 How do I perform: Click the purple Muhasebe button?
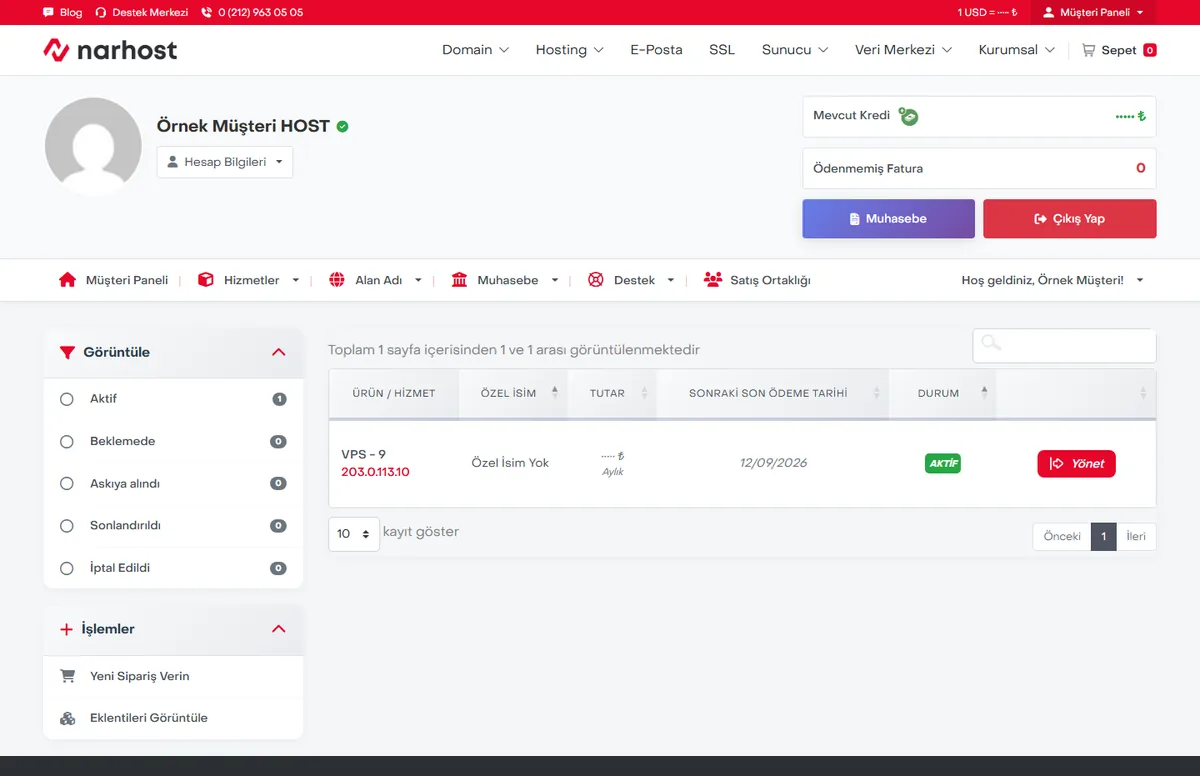pyautogui.click(x=888, y=218)
